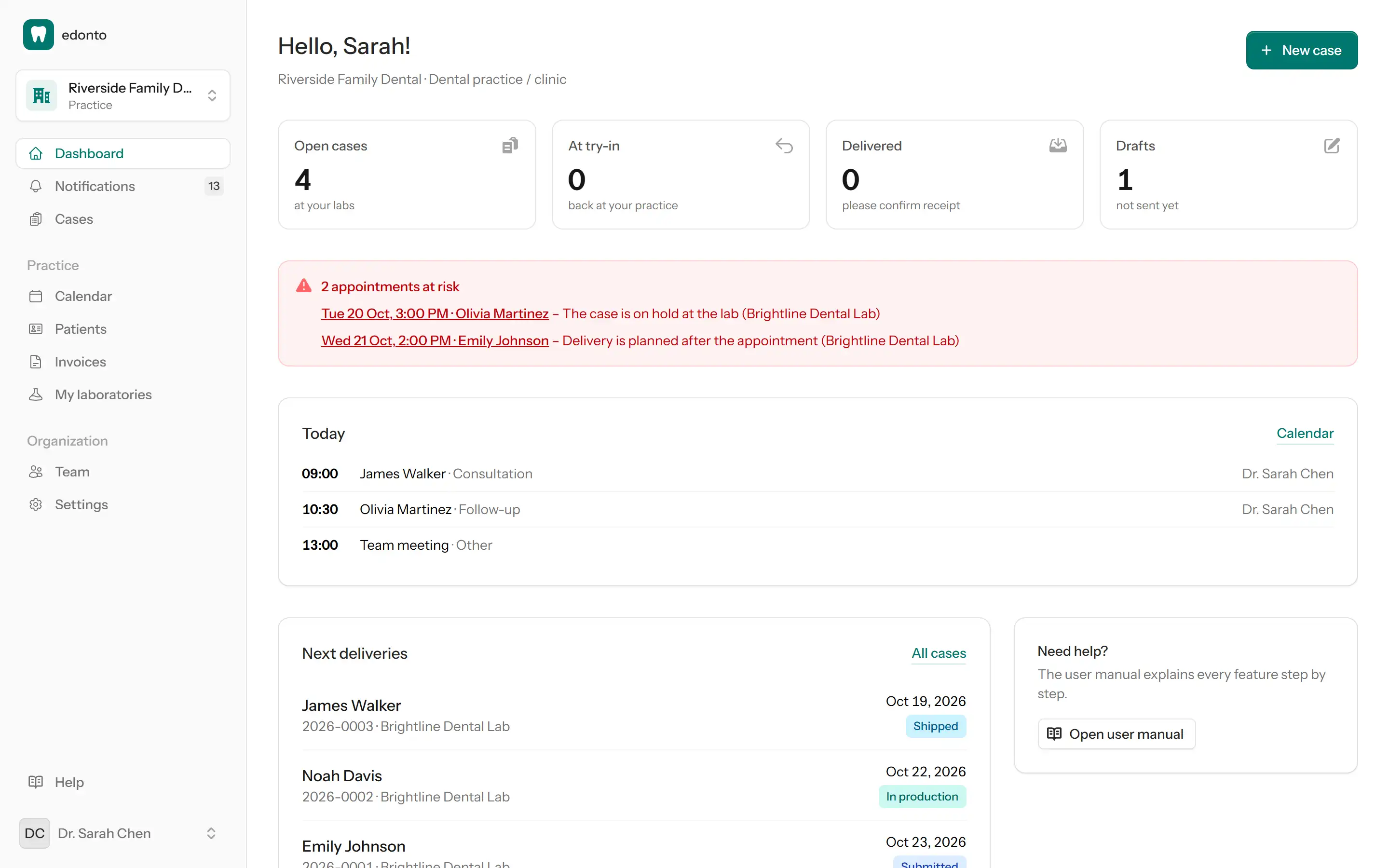This screenshot has height=868, width=1389.
Task: Open Notifications in the sidebar
Action: tap(123, 186)
